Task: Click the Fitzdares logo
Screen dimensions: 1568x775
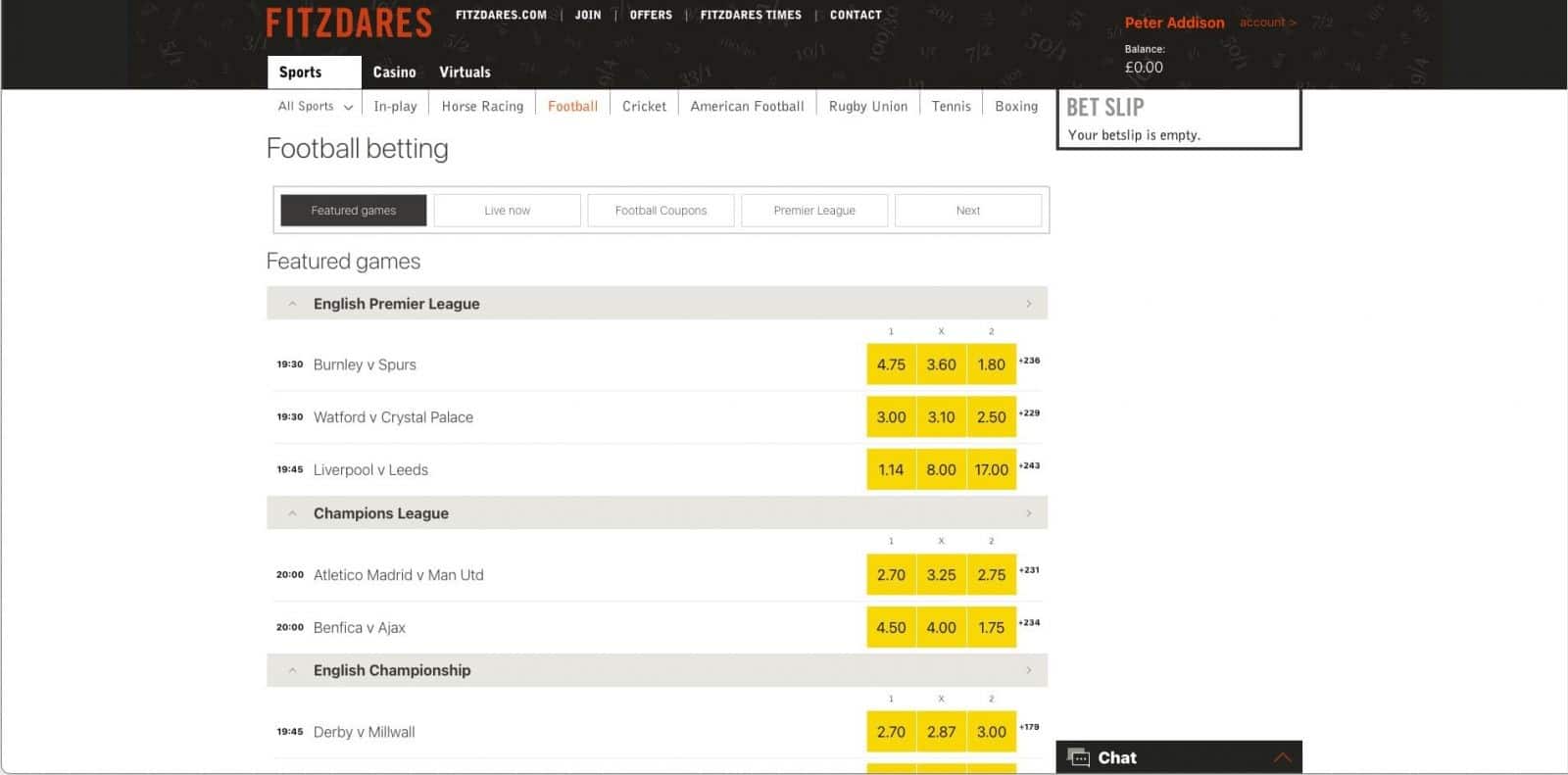Action: (348, 24)
